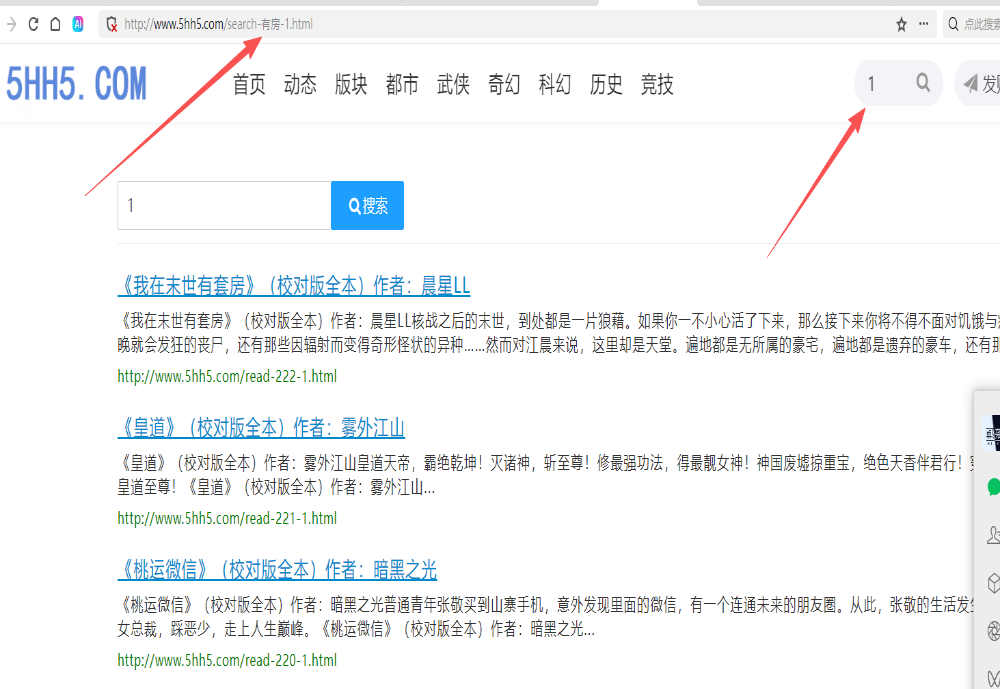The height and width of the screenshot is (689, 1000).
Task: Click the cube icon in side panel
Action: pyautogui.click(x=993, y=582)
